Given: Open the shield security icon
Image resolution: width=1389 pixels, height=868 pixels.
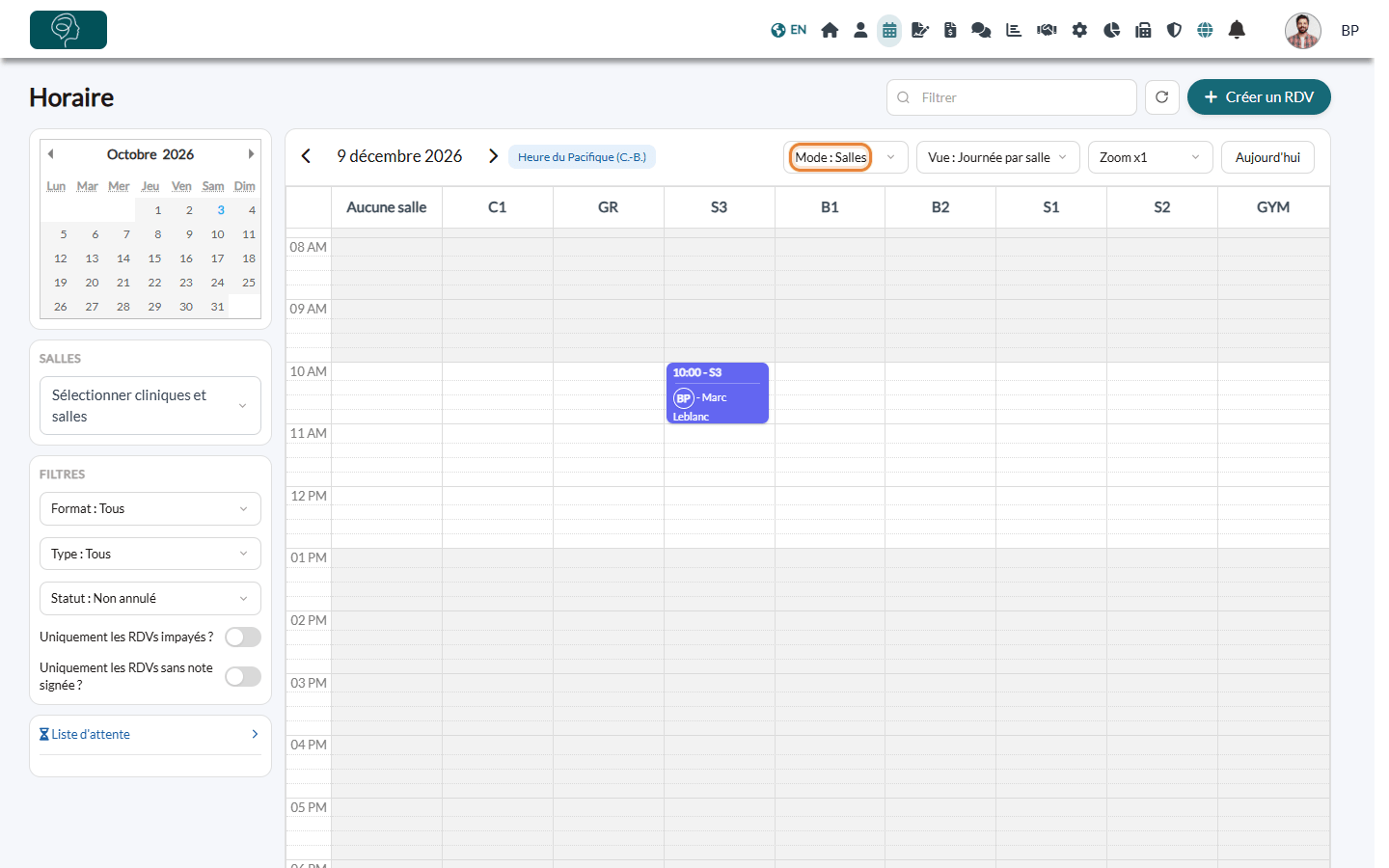Looking at the screenshot, I should (x=1174, y=30).
